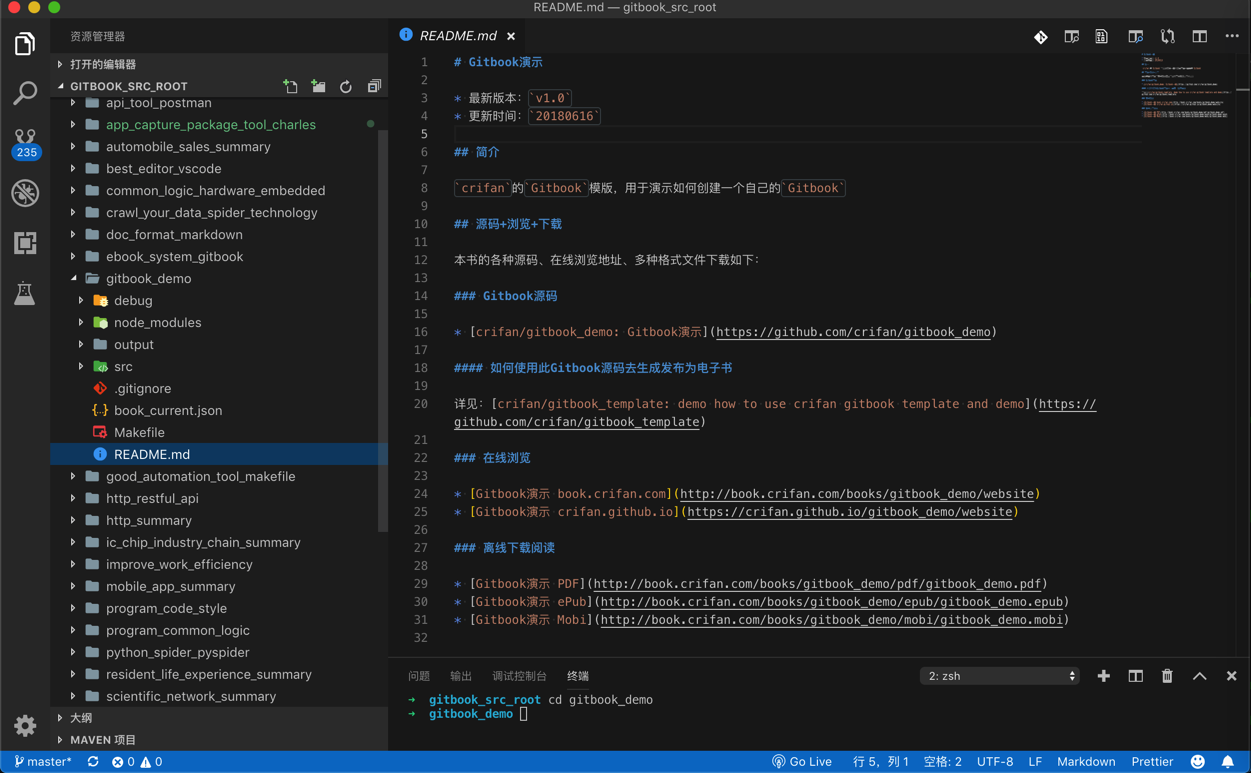Open the notifications bell in status bar
The height and width of the screenshot is (773, 1251).
[x=1227, y=762]
